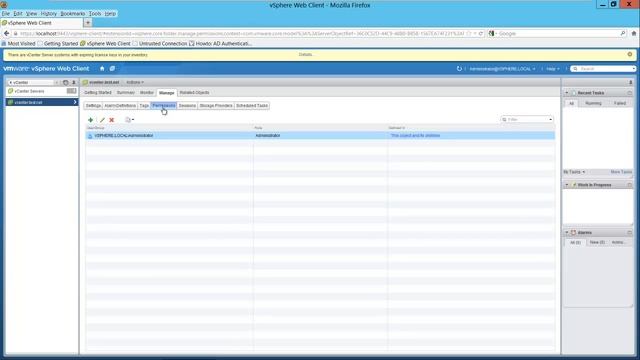Maximize the Work In Progress panel
This screenshot has width=640, height=360.
tap(629, 185)
